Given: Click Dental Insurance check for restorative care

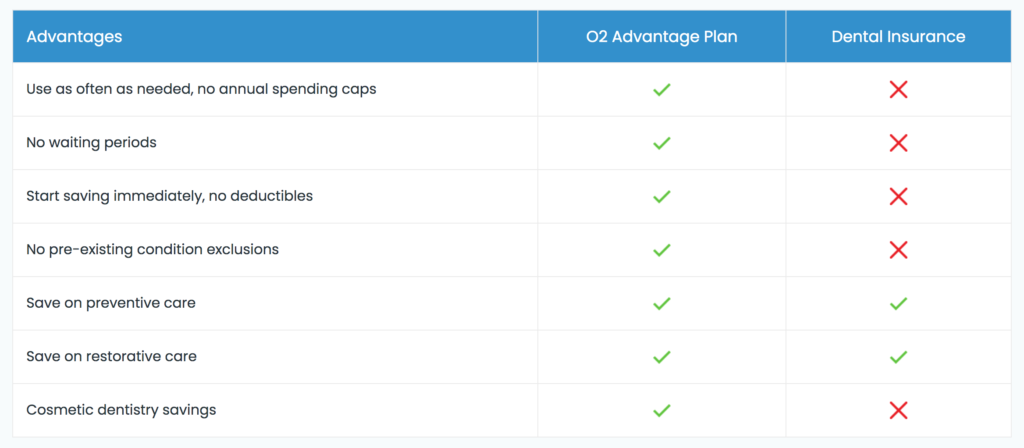Looking at the screenshot, I should 899,357.
